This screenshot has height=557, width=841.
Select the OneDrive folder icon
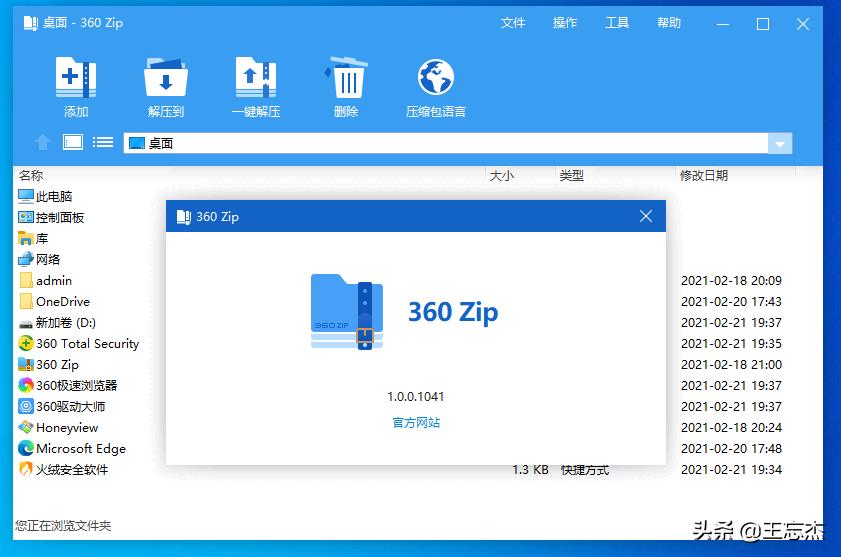26,301
